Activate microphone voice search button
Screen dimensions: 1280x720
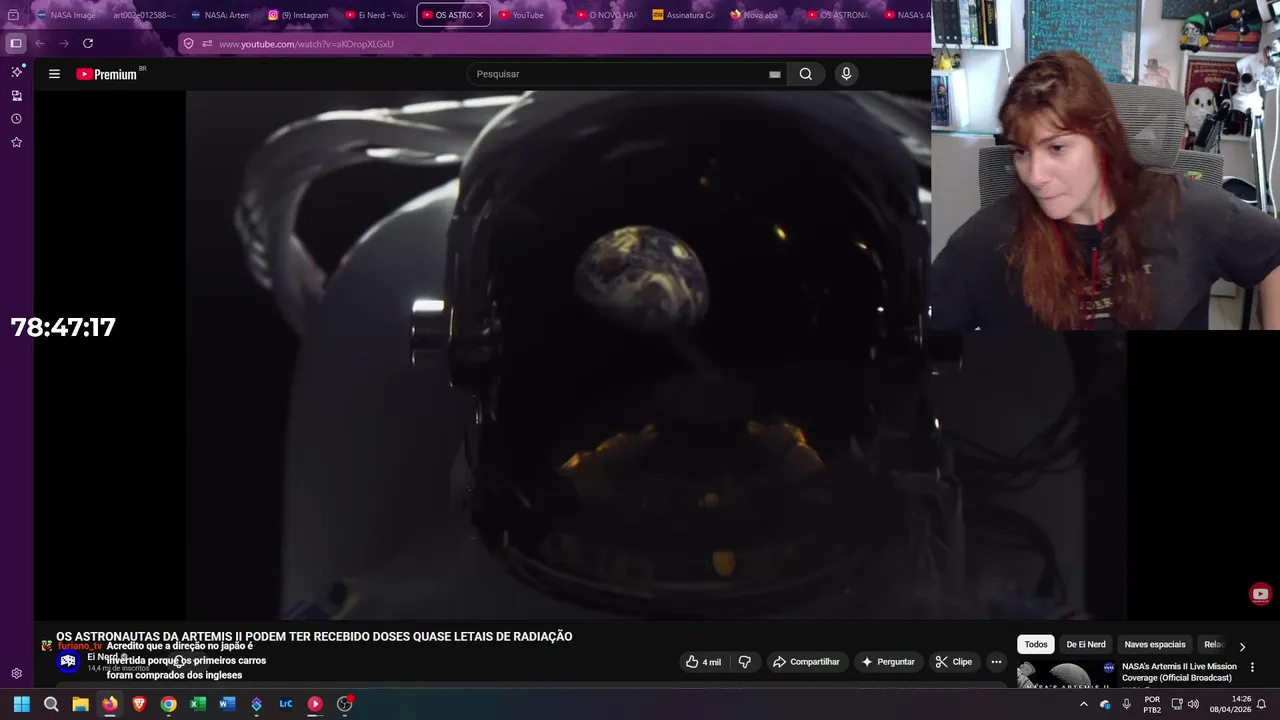(846, 74)
